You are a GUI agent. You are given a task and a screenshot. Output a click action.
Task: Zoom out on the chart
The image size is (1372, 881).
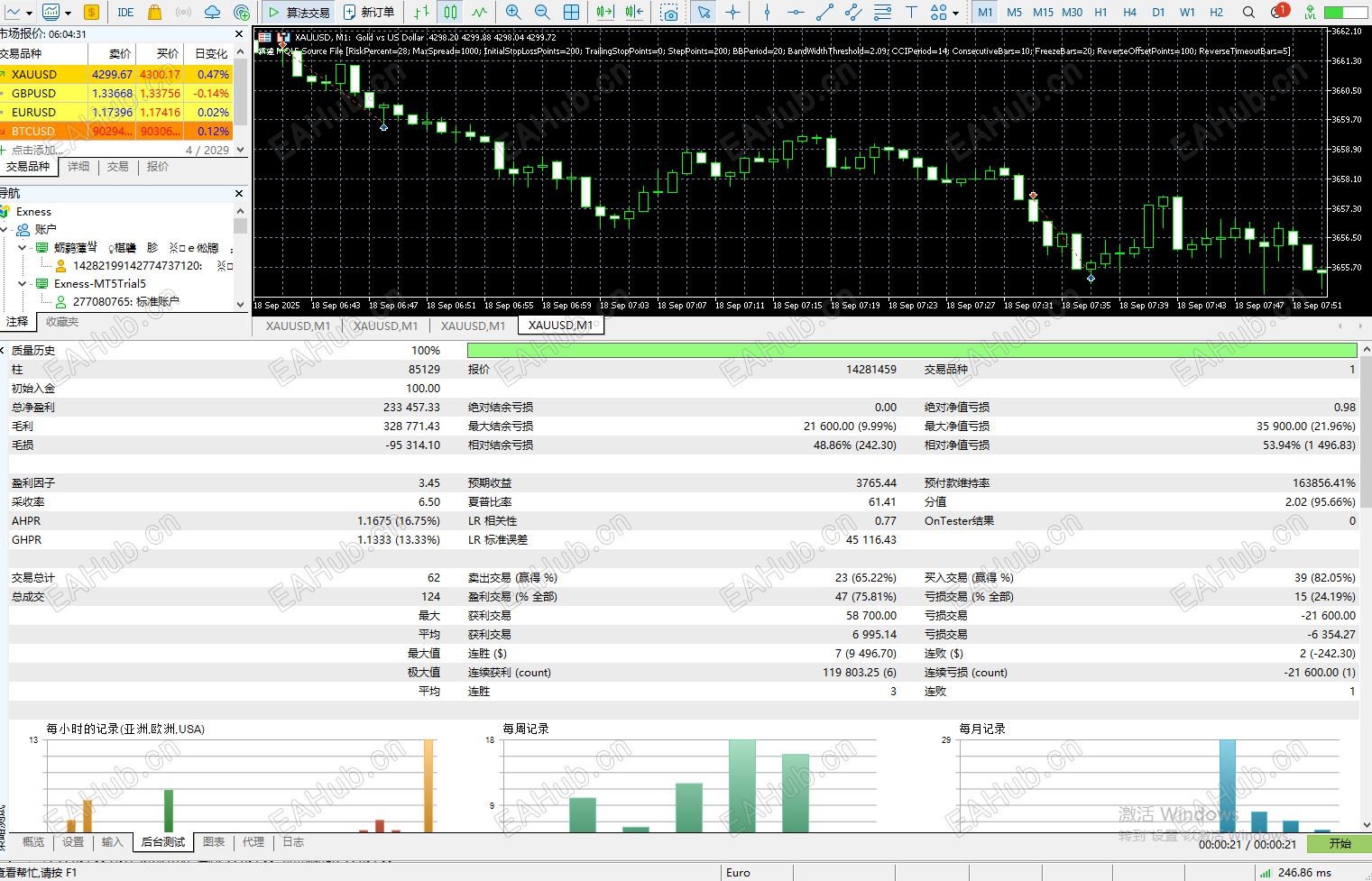(x=542, y=13)
